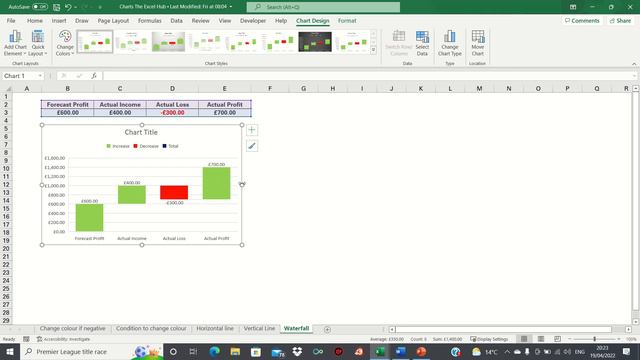
Task: Click the Task View taskbar icon
Action: pyautogui.click(x=193, y=352)
